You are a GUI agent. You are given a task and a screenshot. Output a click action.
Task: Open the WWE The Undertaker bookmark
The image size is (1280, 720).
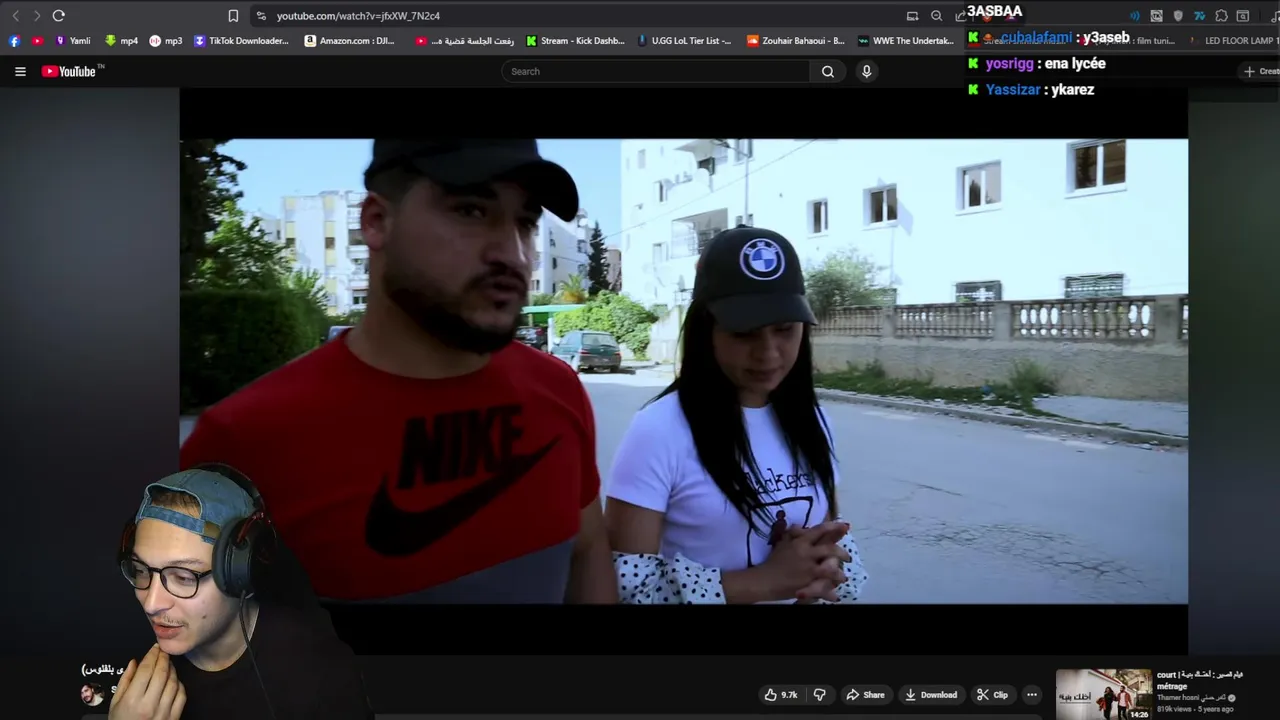click(907, 41)
